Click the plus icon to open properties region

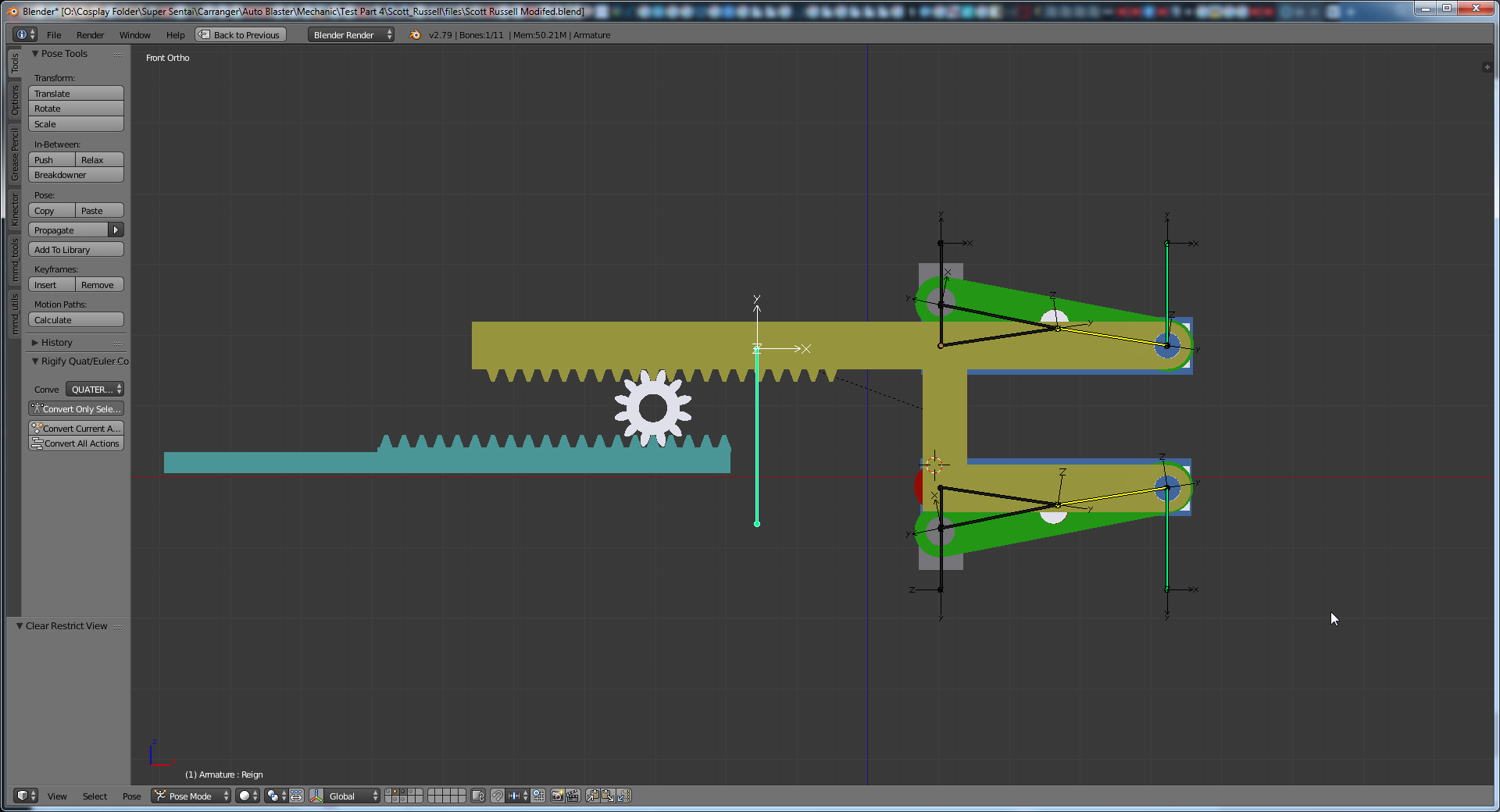point(1487,67)
